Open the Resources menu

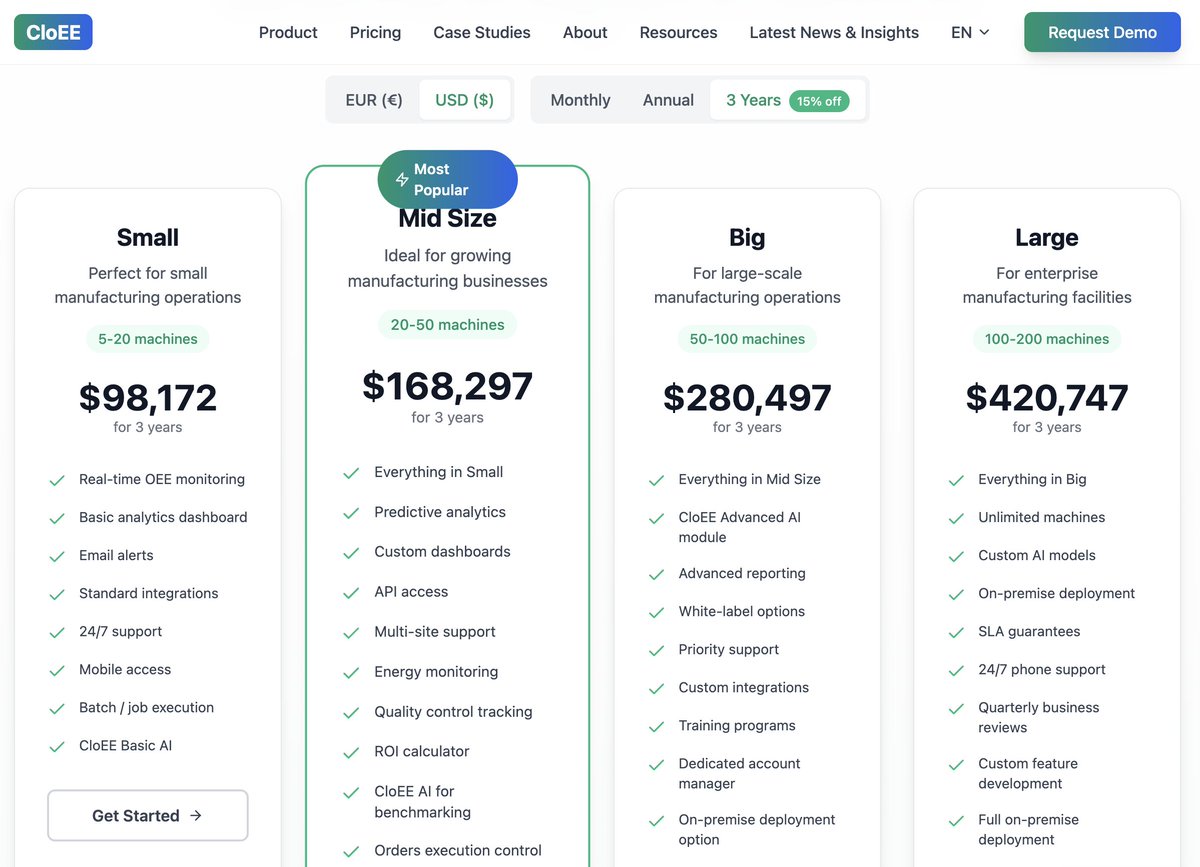678,32
